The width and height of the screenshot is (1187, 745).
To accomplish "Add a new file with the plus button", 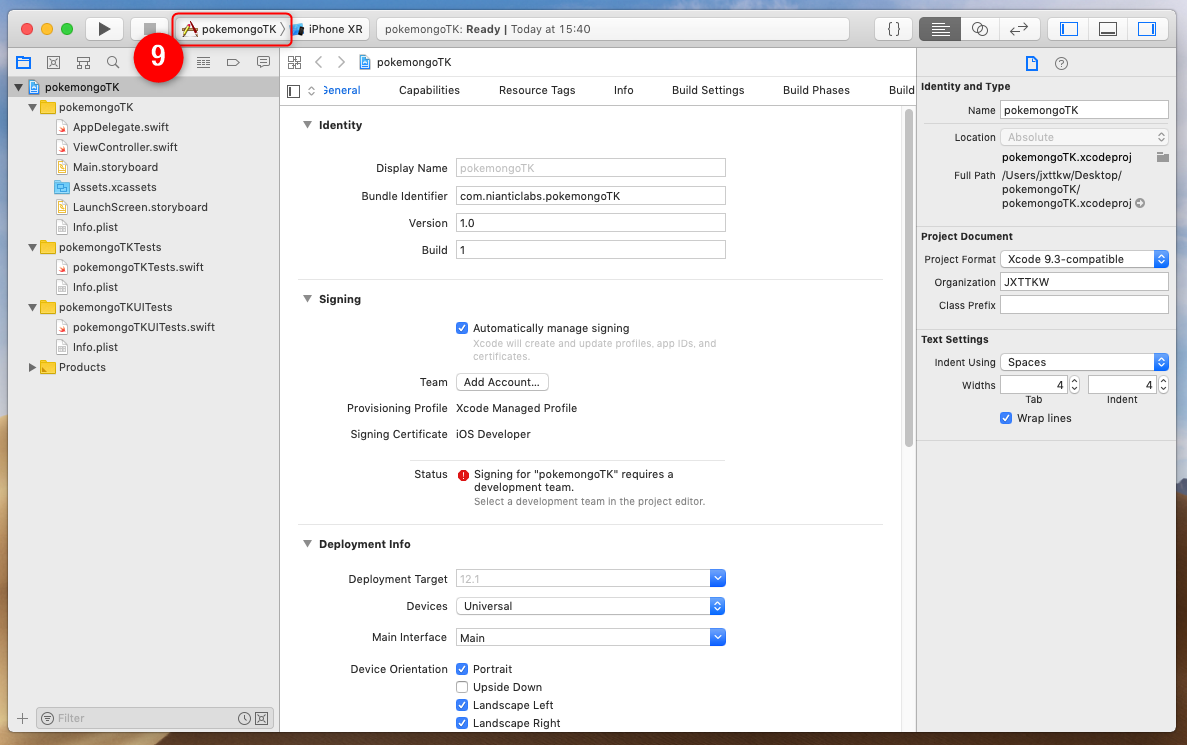I will [23, 719].
